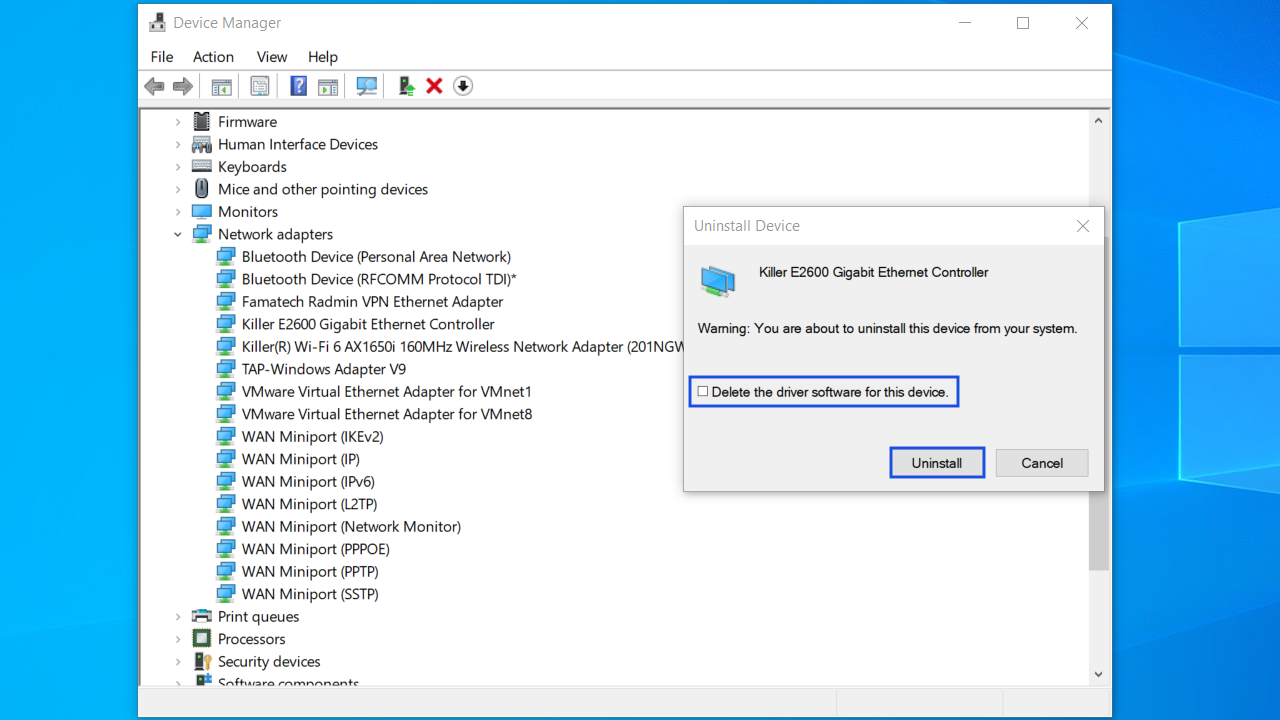Screen dimensions: 1280x720
Task: Expand the Keyboards category
Action: coord(178,167)
